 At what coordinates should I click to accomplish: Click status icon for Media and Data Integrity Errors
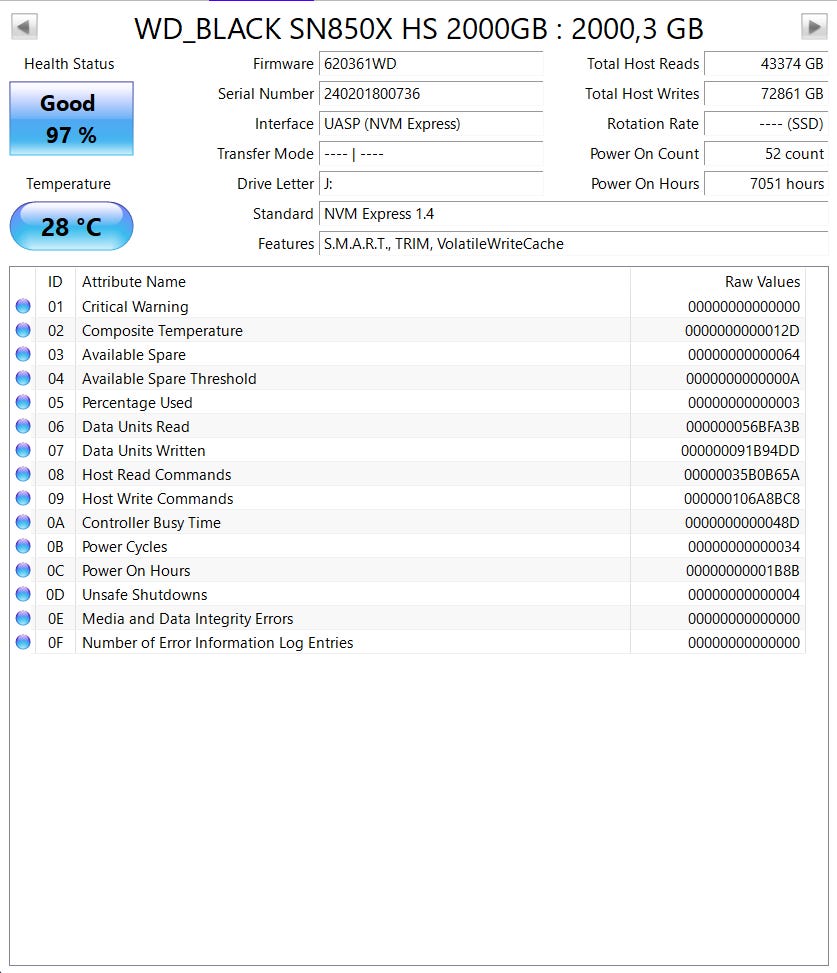click(23, 618)
